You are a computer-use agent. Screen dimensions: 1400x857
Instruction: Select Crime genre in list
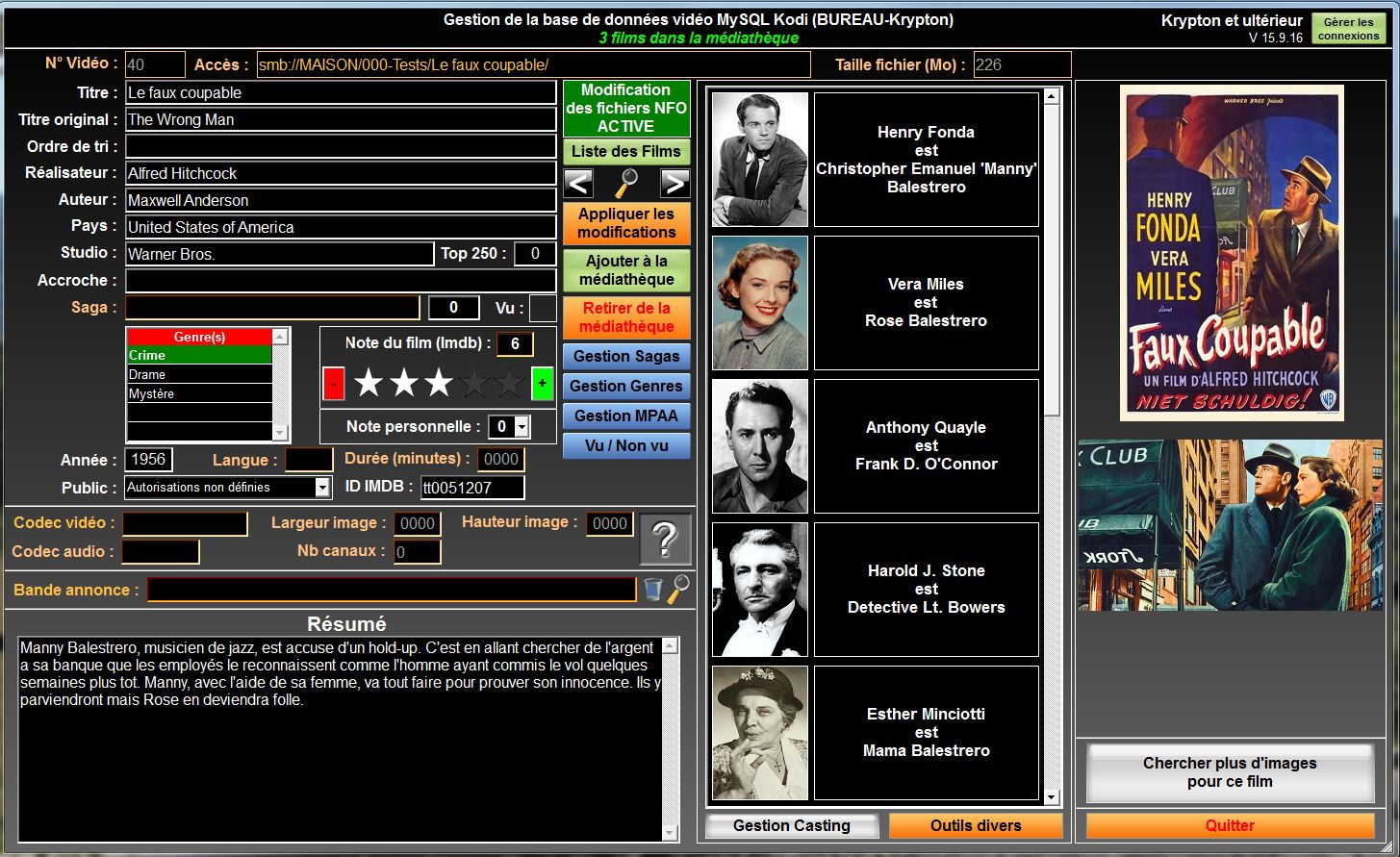(x=200, y=355)
